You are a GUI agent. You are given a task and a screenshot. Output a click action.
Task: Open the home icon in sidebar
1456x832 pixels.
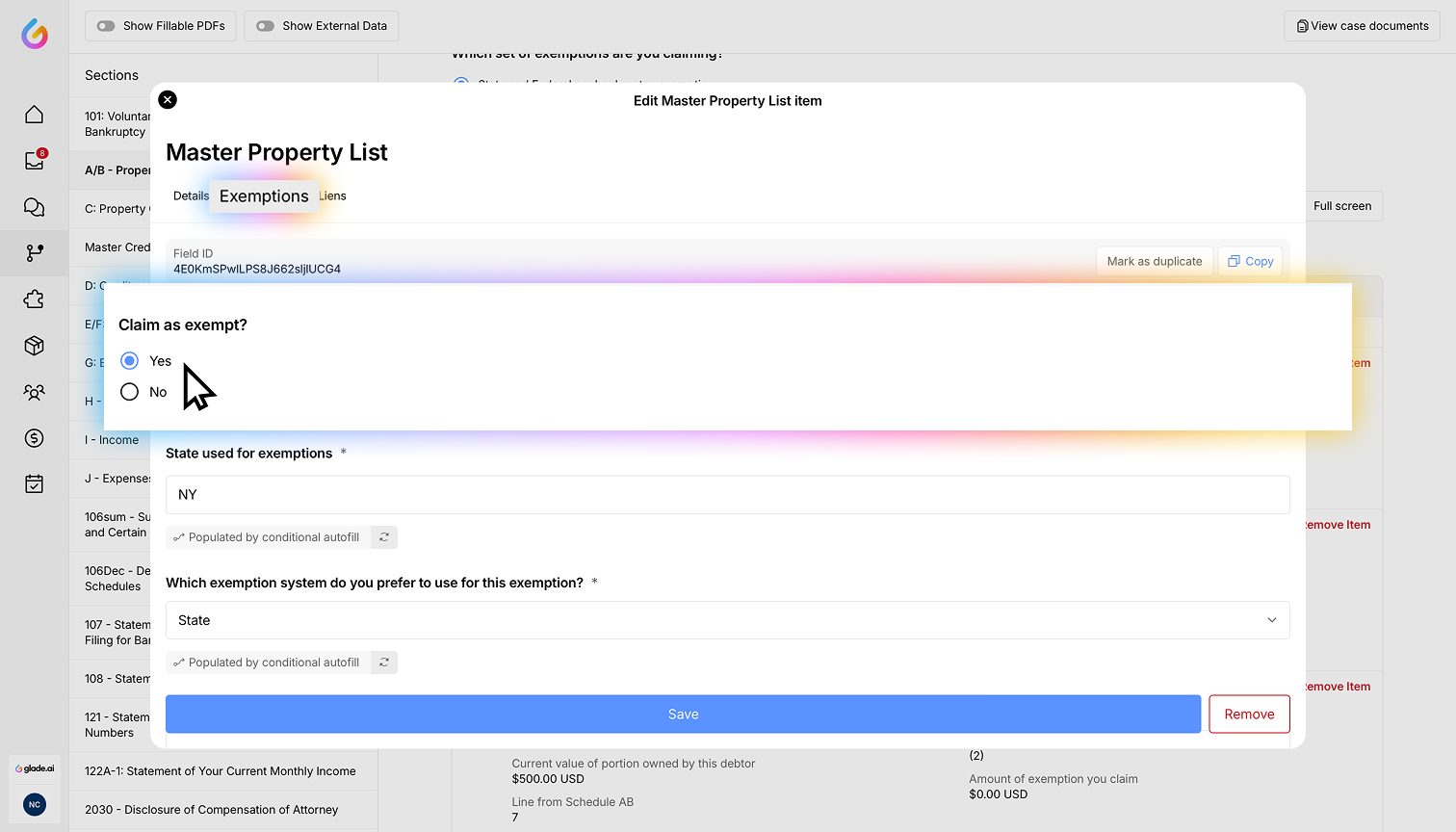(x=34, y=115)
